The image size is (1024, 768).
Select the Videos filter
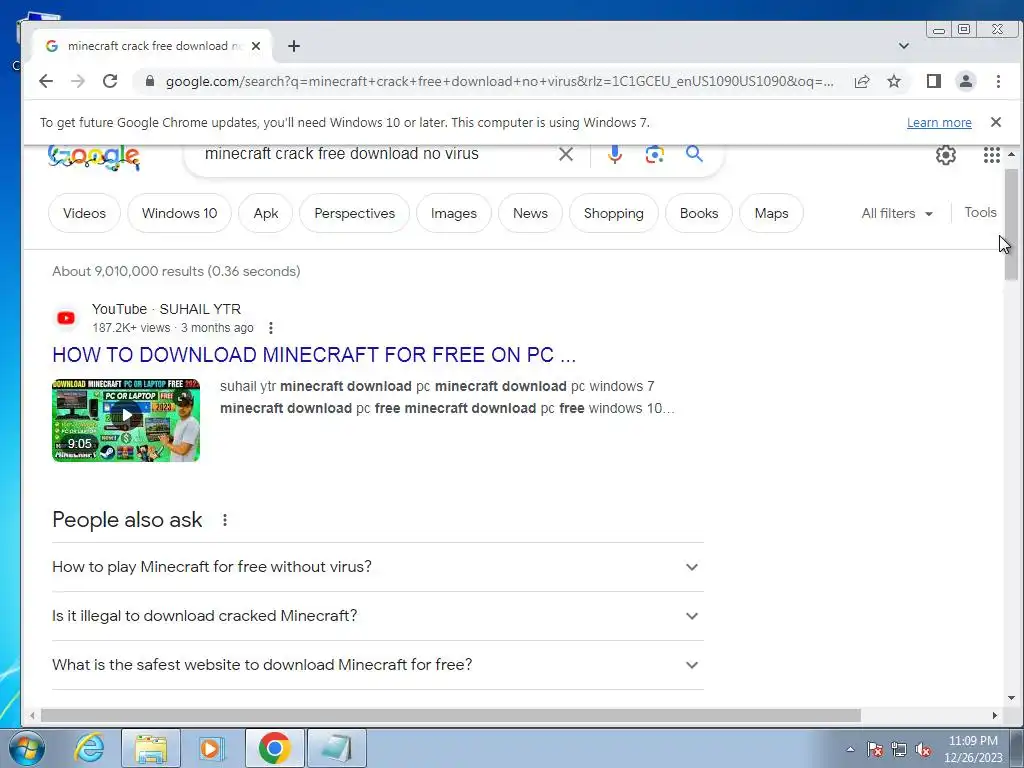(84, 213)
